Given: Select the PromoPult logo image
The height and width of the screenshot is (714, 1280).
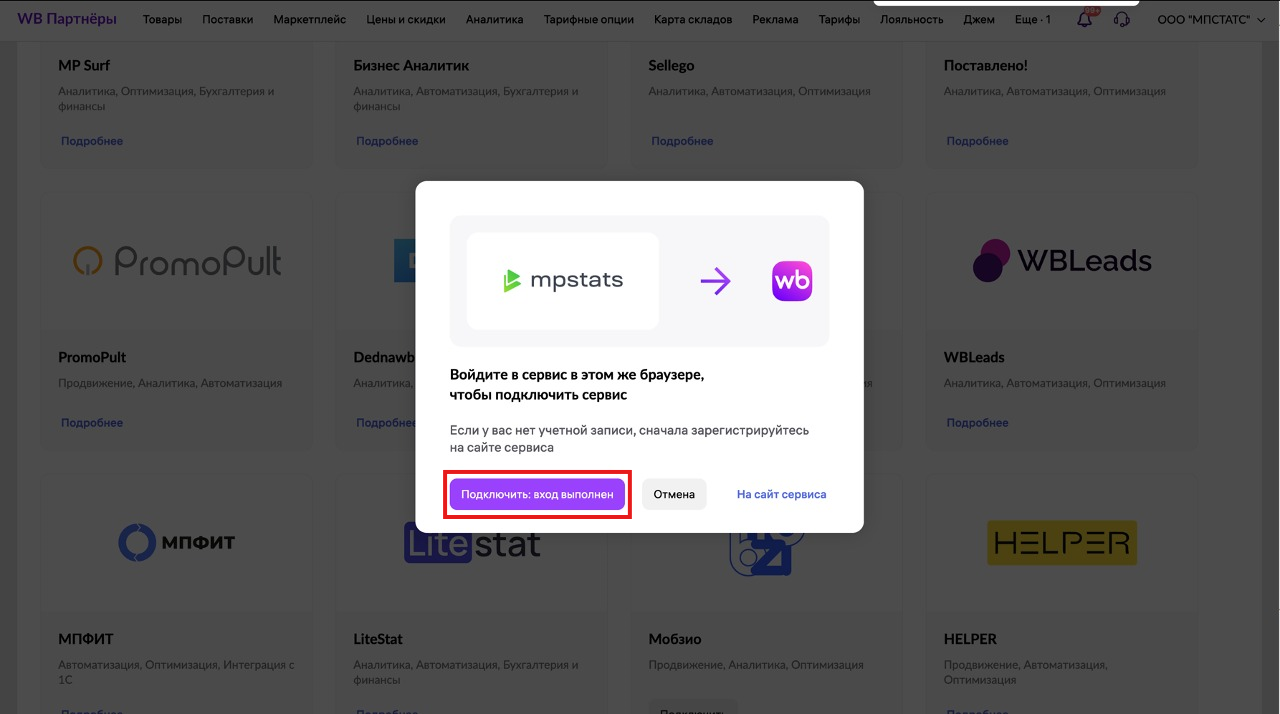Looking at the screenshot, I should click(177, 261).
